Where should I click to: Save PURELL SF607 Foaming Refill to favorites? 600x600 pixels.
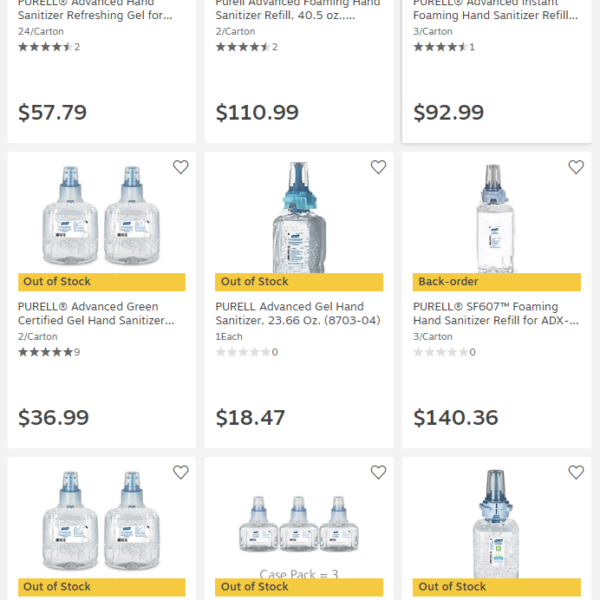[576, 167]
